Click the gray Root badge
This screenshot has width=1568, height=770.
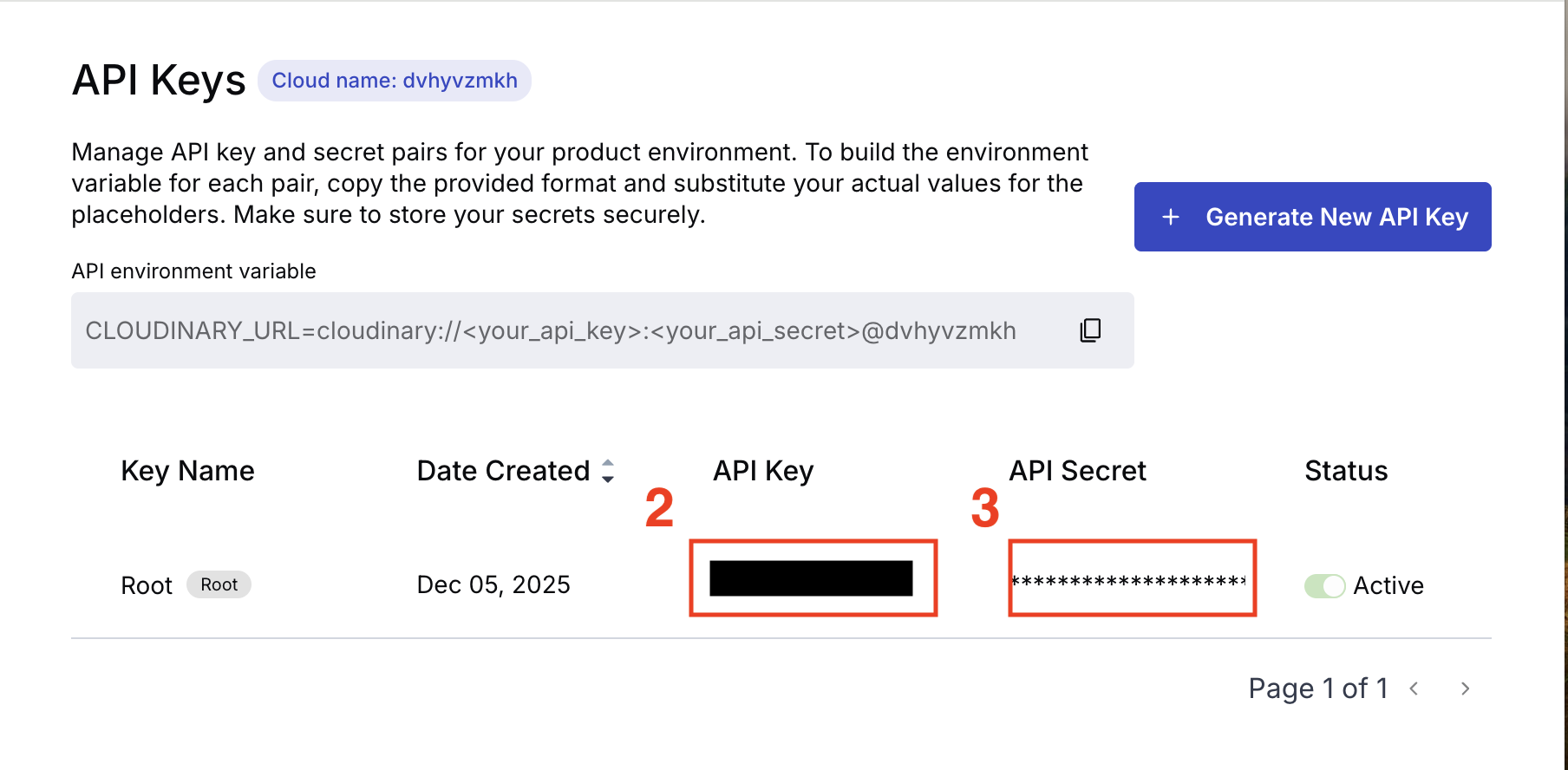(x=219, y=584)
